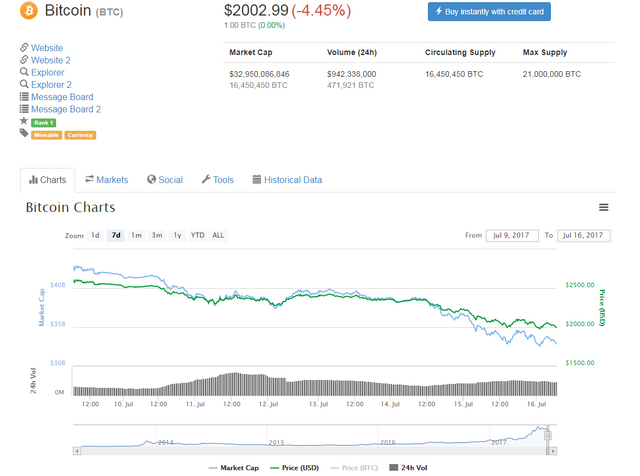The width and height of the screenshot is (640, 476).
Task: Click the star icon next to Rank 1
Action: click(24, 121)
